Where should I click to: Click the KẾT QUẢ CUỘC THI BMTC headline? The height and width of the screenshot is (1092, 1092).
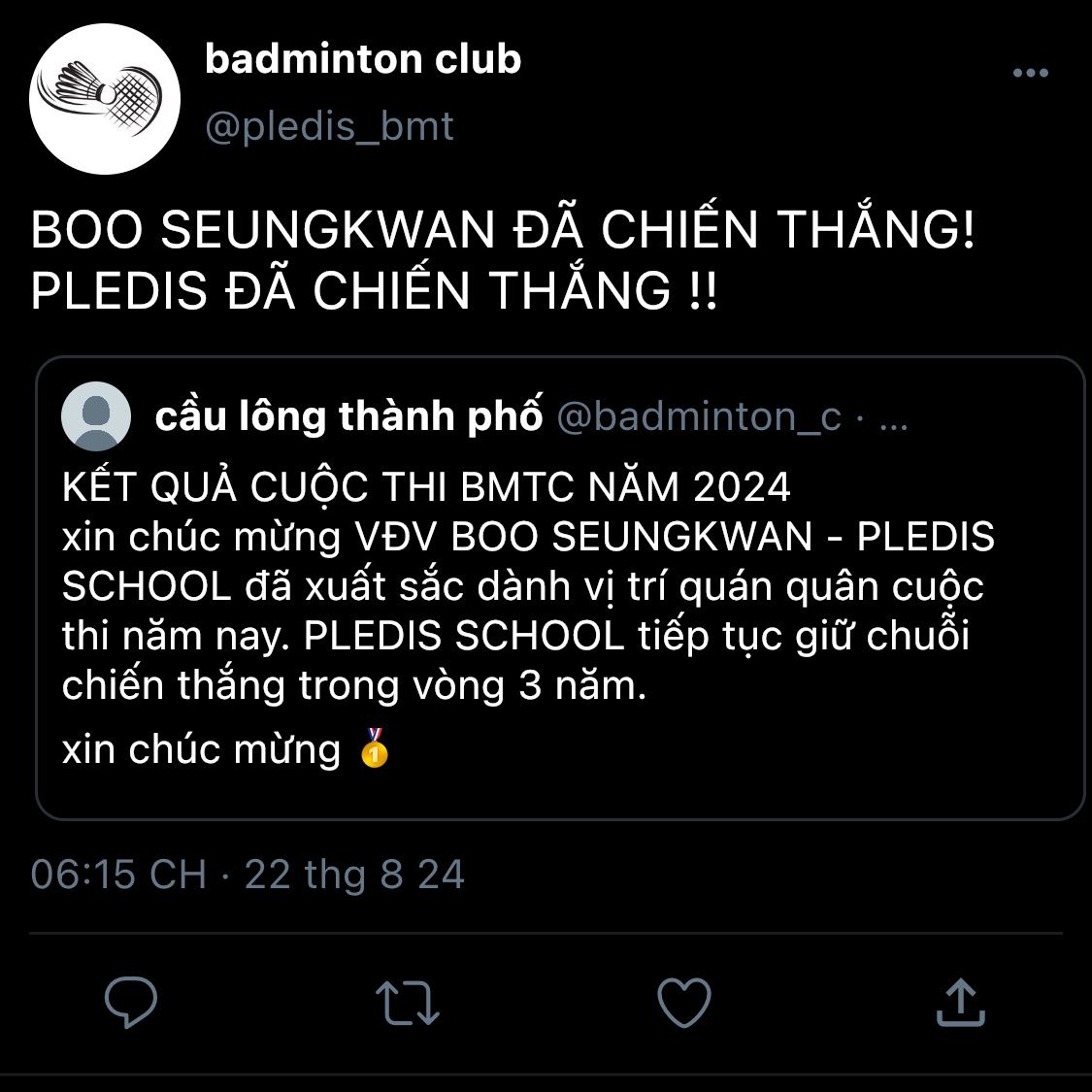[426, 485]
